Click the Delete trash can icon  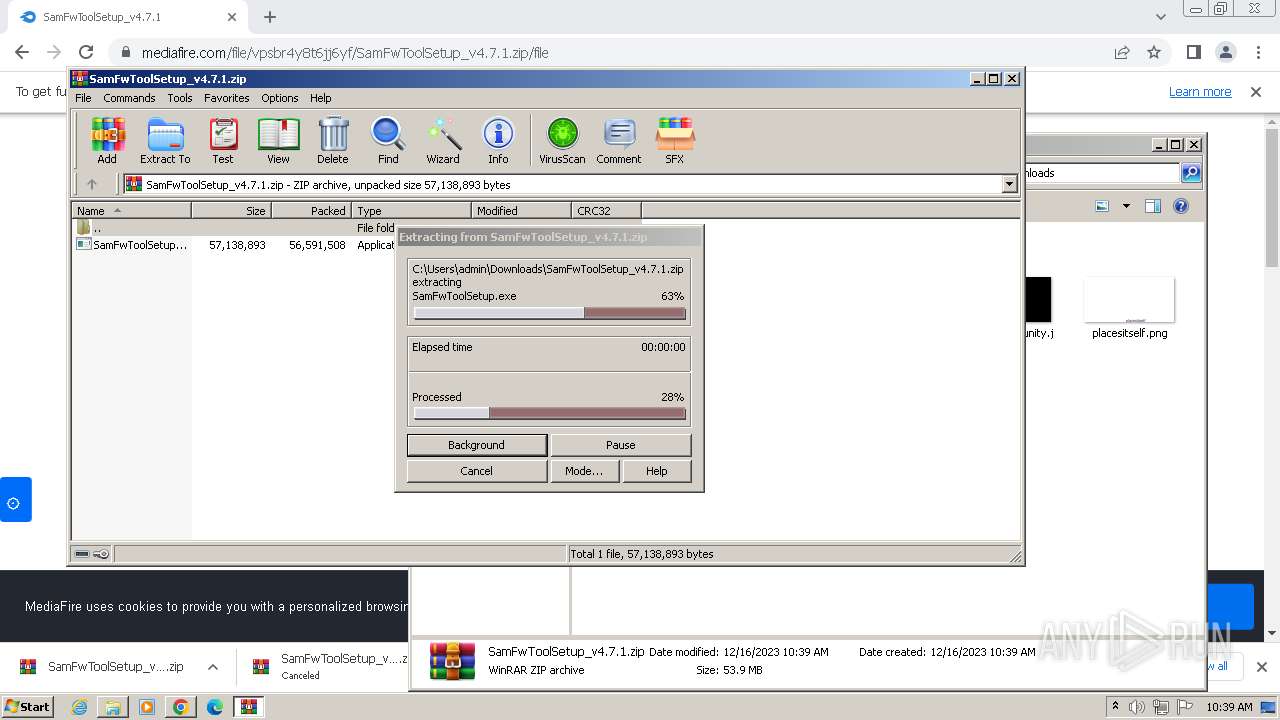point(333,140)
